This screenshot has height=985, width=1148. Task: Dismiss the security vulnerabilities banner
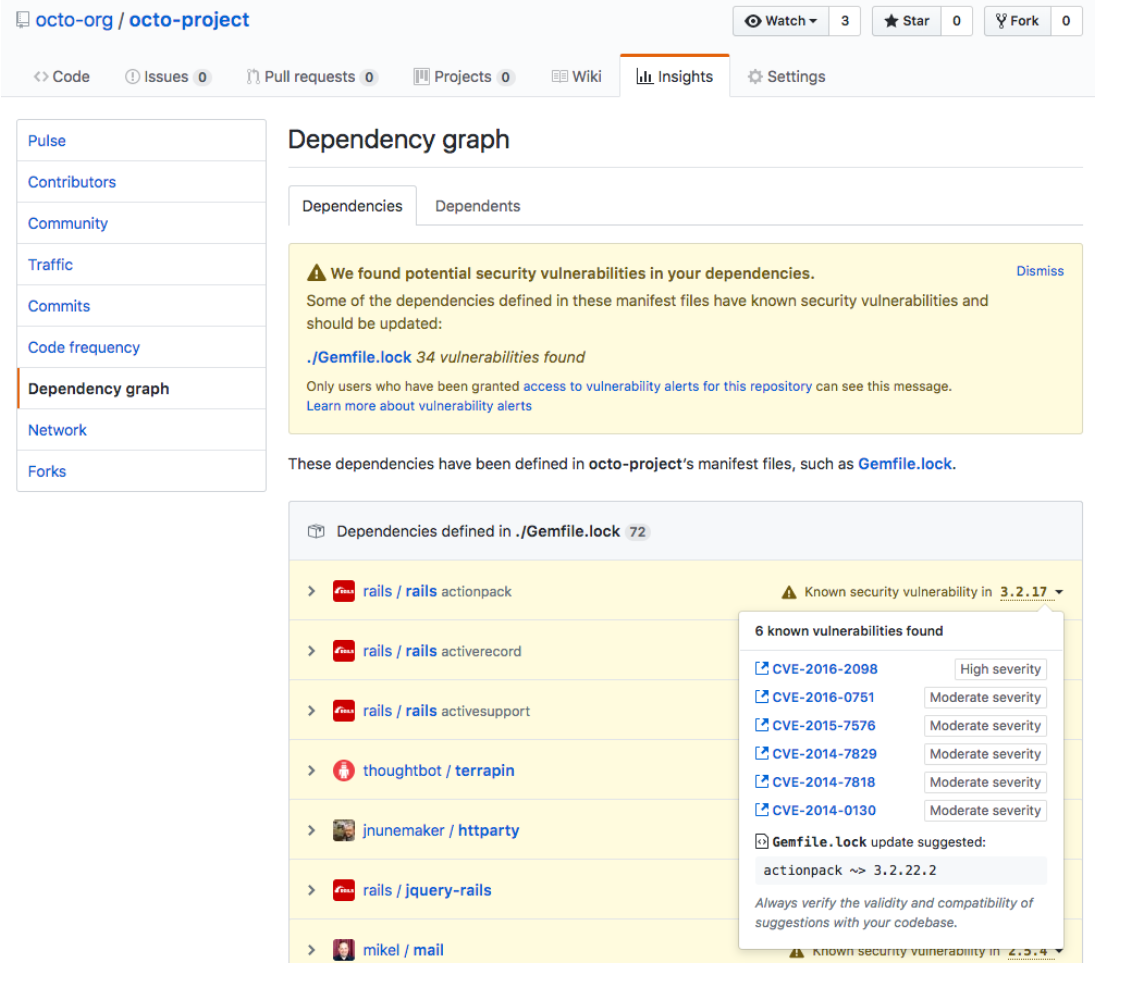coord(1039,271)
